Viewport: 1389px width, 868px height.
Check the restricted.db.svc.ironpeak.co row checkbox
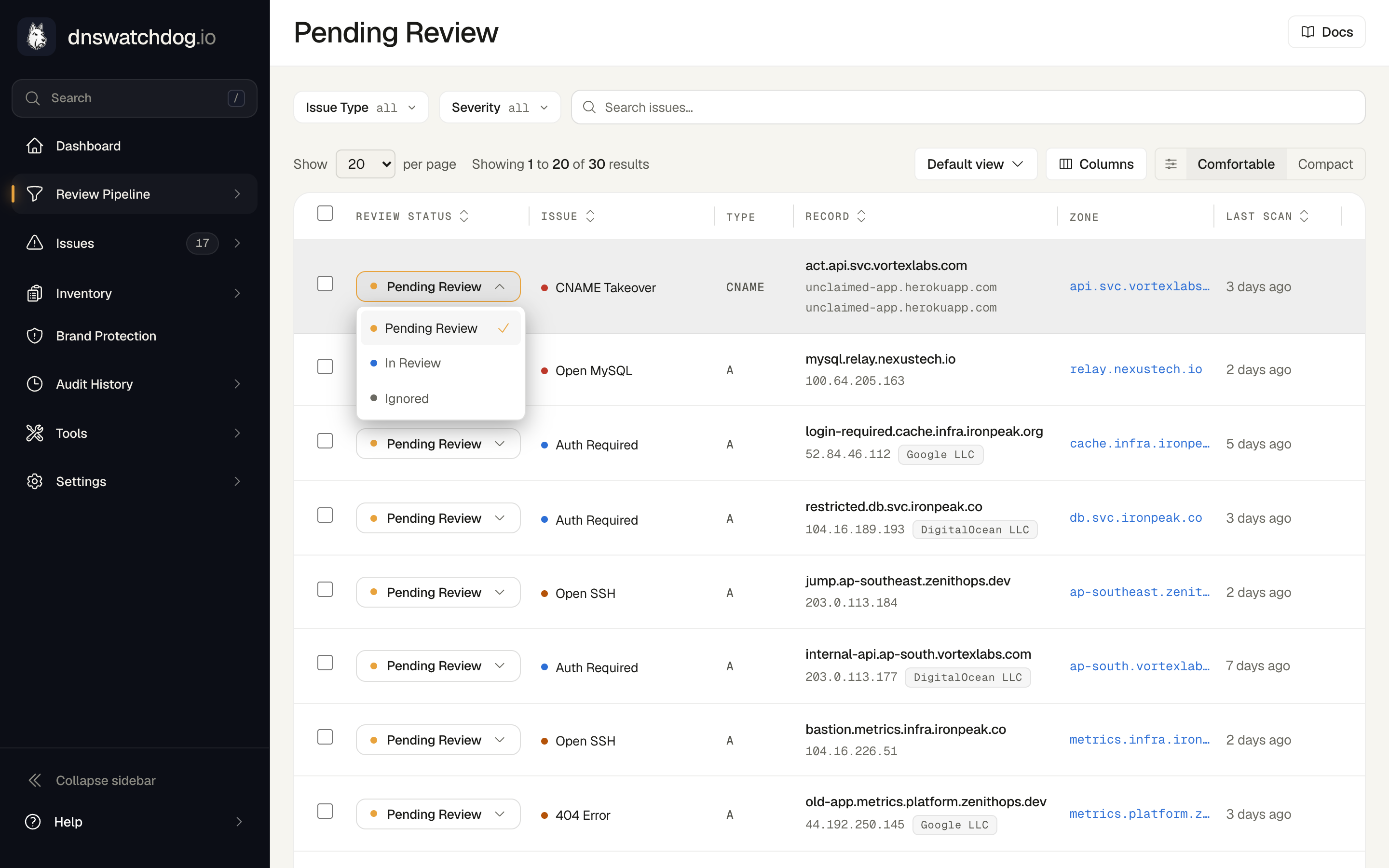point(325,515)
